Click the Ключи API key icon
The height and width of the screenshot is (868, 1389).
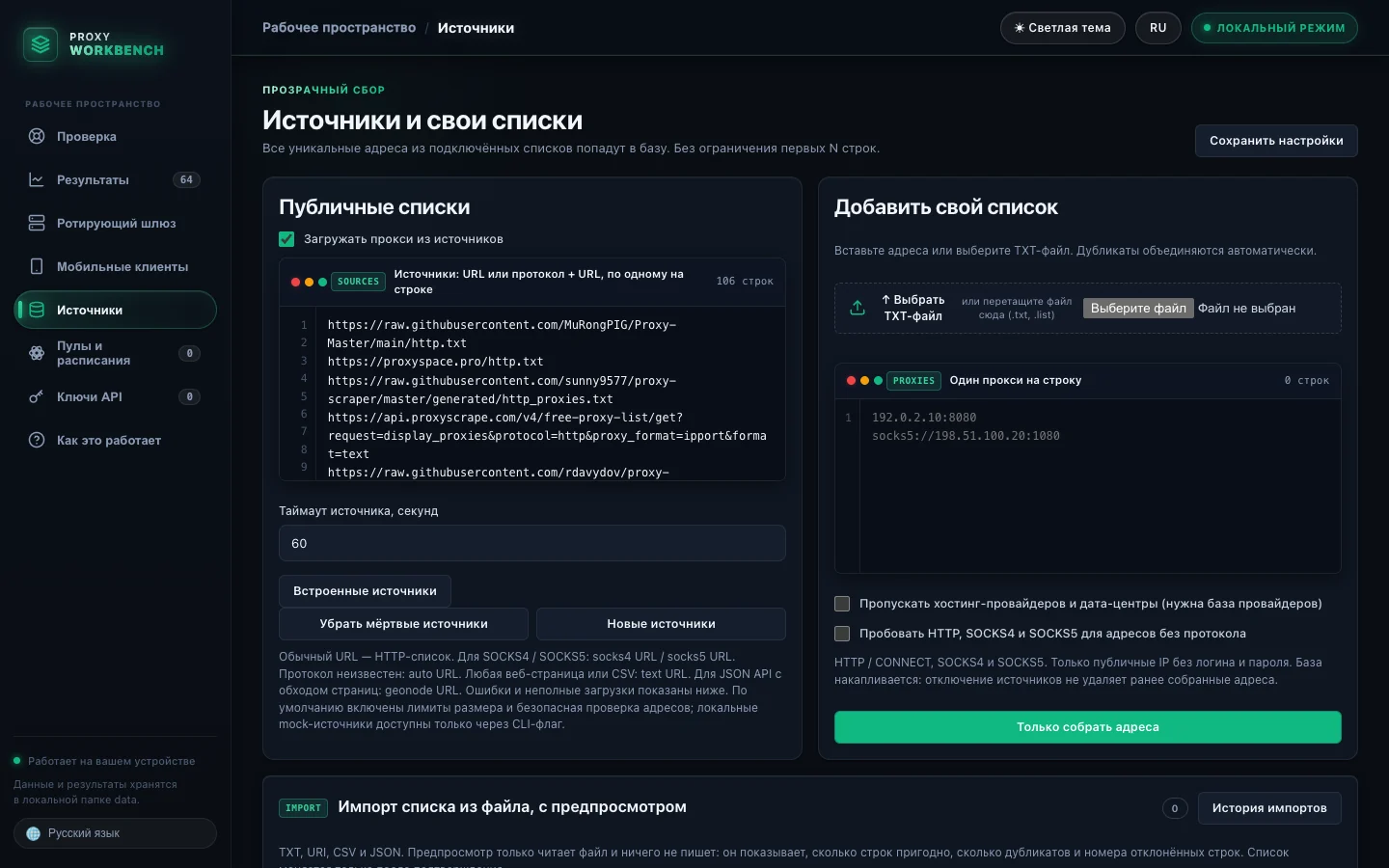(x=37, y=396)
